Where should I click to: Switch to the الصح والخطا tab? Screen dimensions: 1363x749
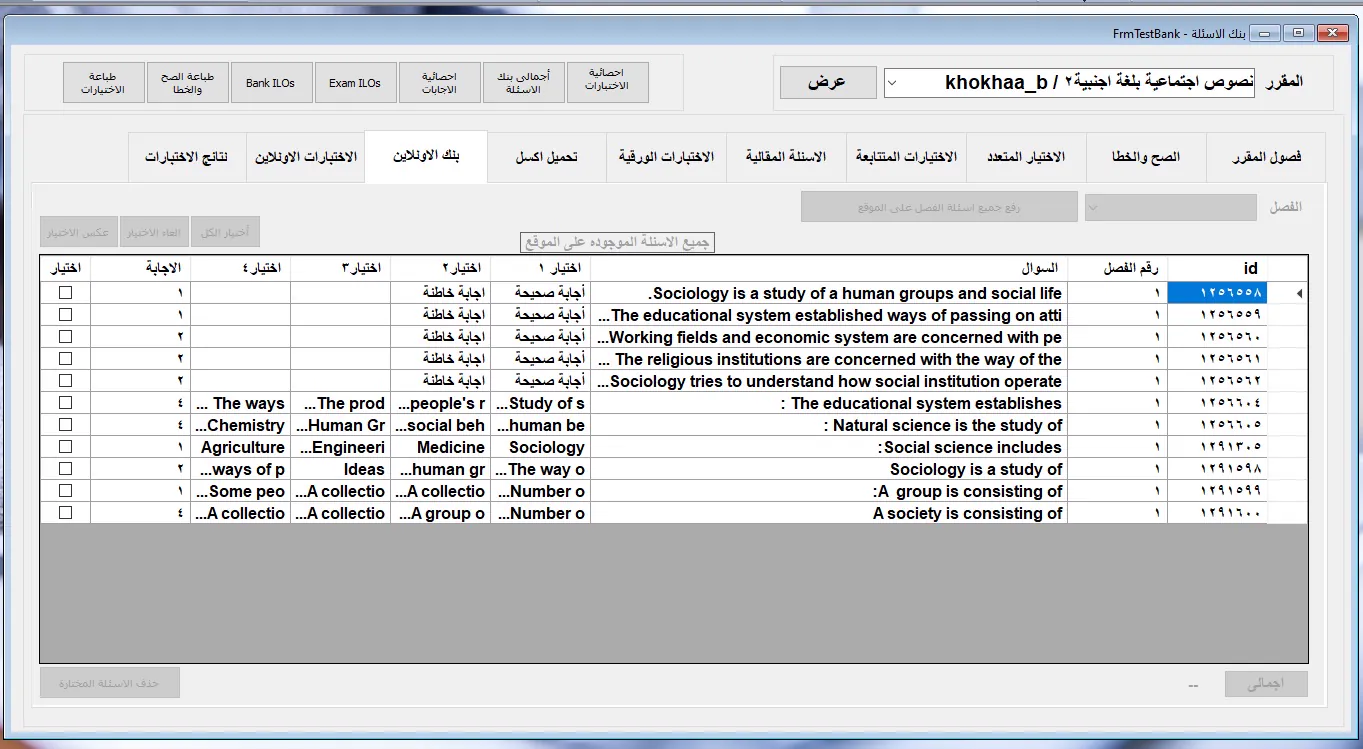[1146, 158]
